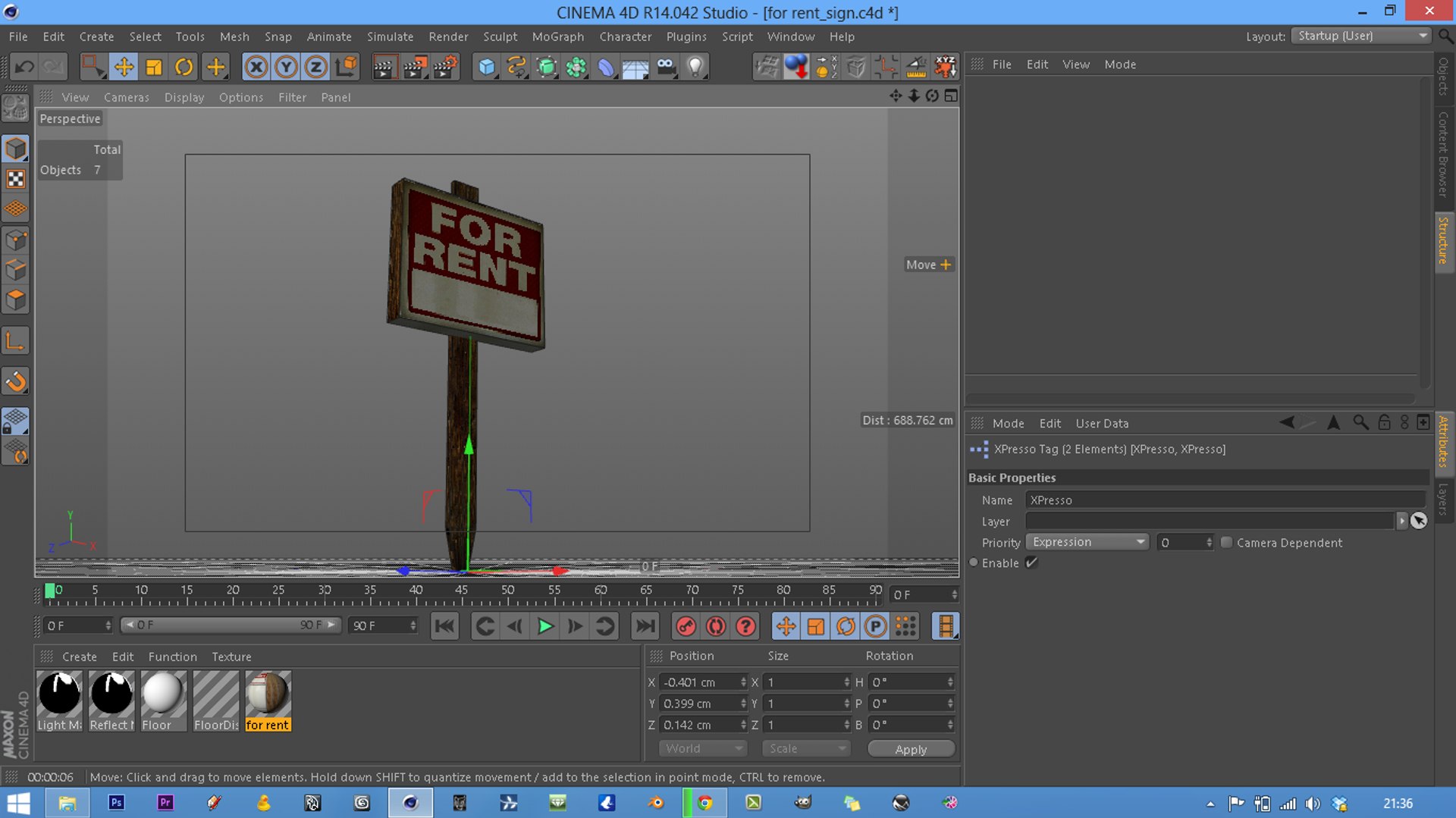
Task: Toggle Position keyframe recording button
Action: coord(786,626)
